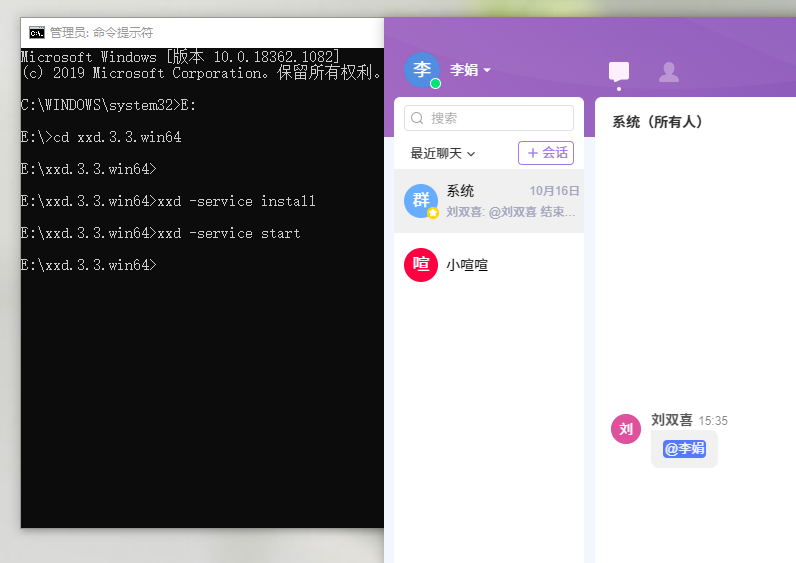Click the yellow star badge on group avatar
The image size is (796, 563).
pyautogui.click(x=433, y=213)
